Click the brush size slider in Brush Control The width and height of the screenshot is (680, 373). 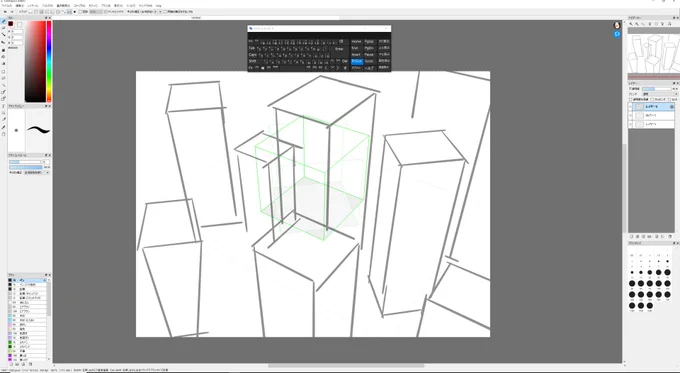point(25,162)
